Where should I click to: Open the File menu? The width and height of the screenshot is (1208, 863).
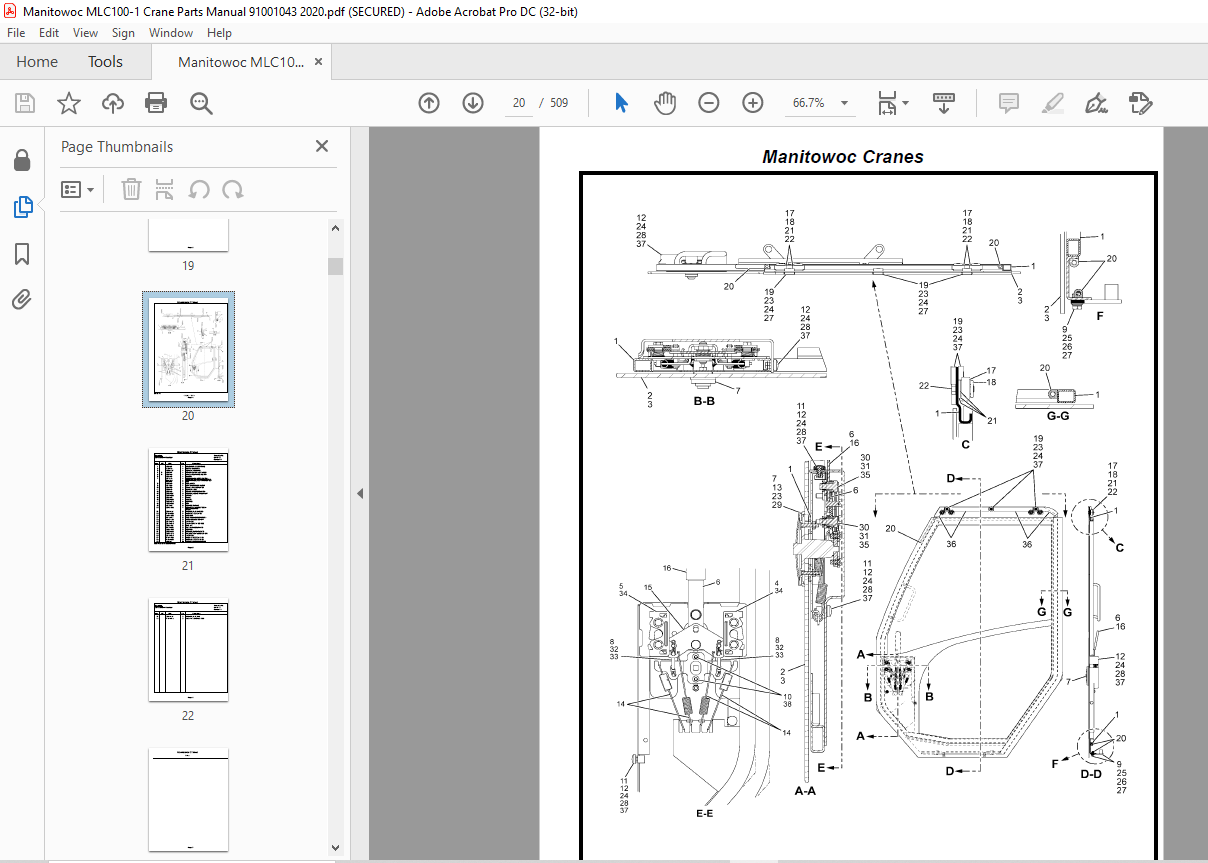16,33
